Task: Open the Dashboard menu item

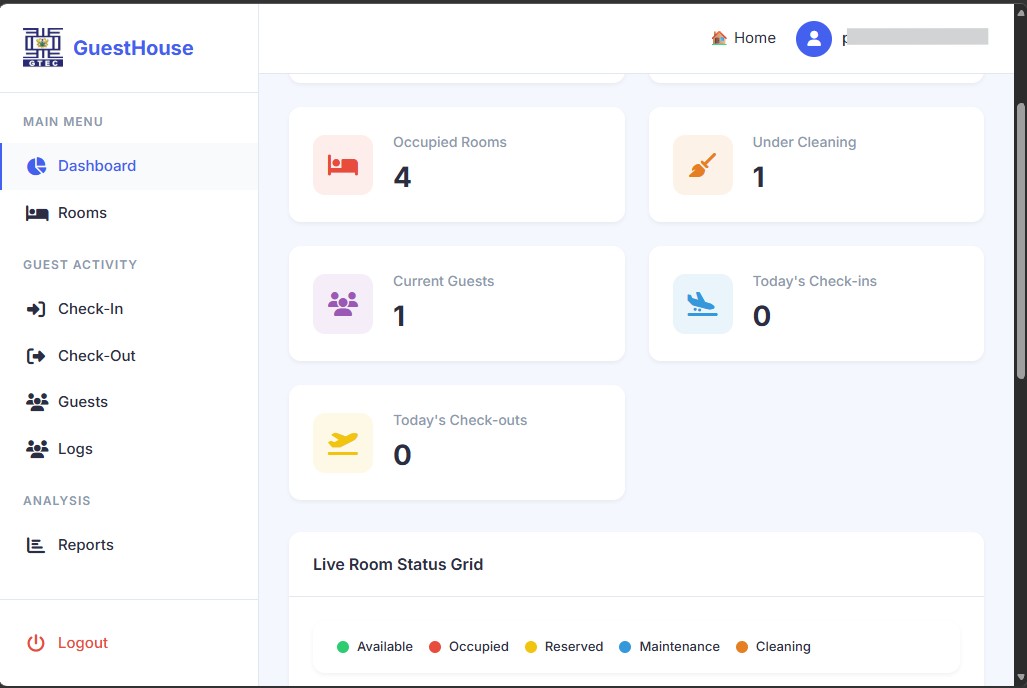Action: (97, 166)
